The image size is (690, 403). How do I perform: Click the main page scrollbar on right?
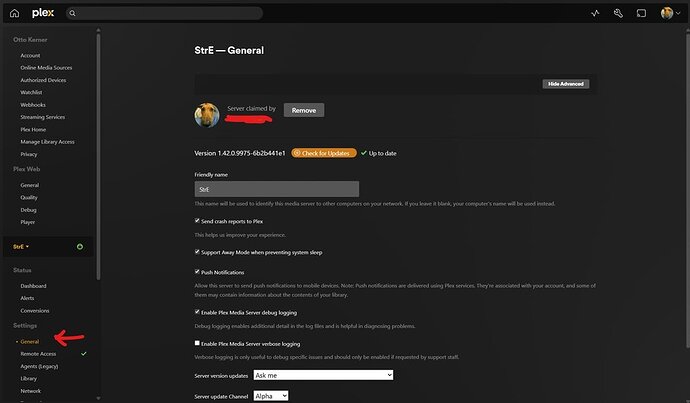click(x=687, y=189)
